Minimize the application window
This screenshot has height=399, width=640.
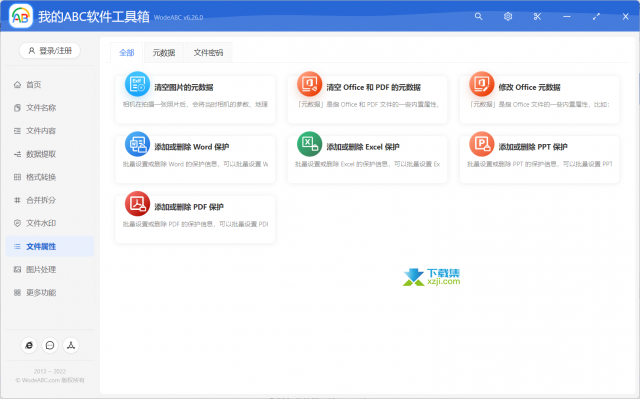(567, 16)
